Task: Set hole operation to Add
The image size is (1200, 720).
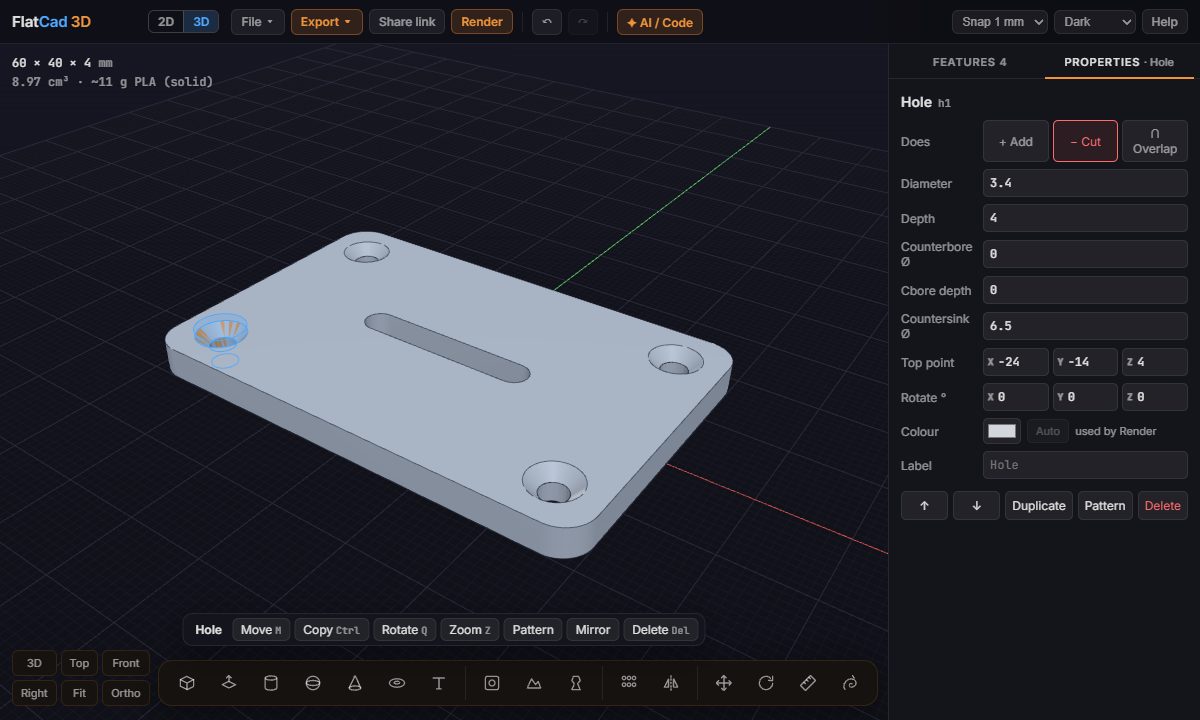Action: [1016, 142]
